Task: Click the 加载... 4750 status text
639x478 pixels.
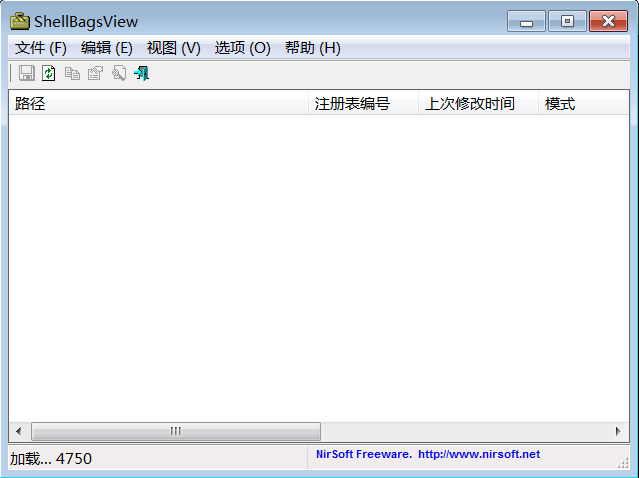Action: click(x=51, y=459)
